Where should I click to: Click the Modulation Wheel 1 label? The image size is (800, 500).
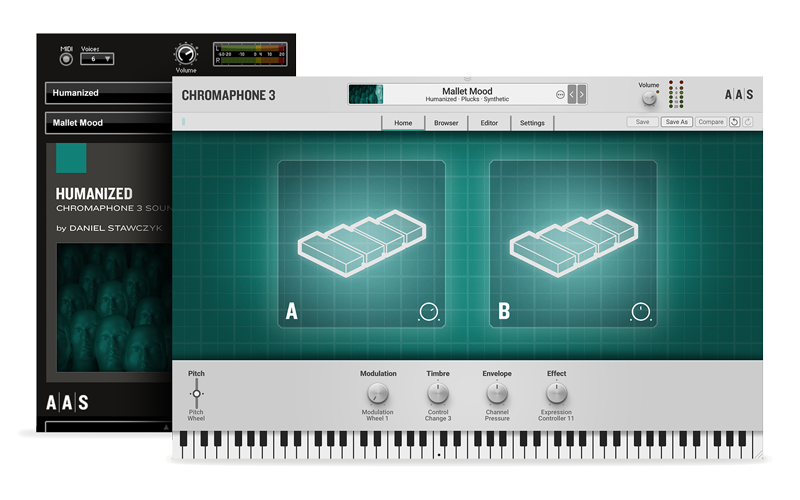point(378,415)
